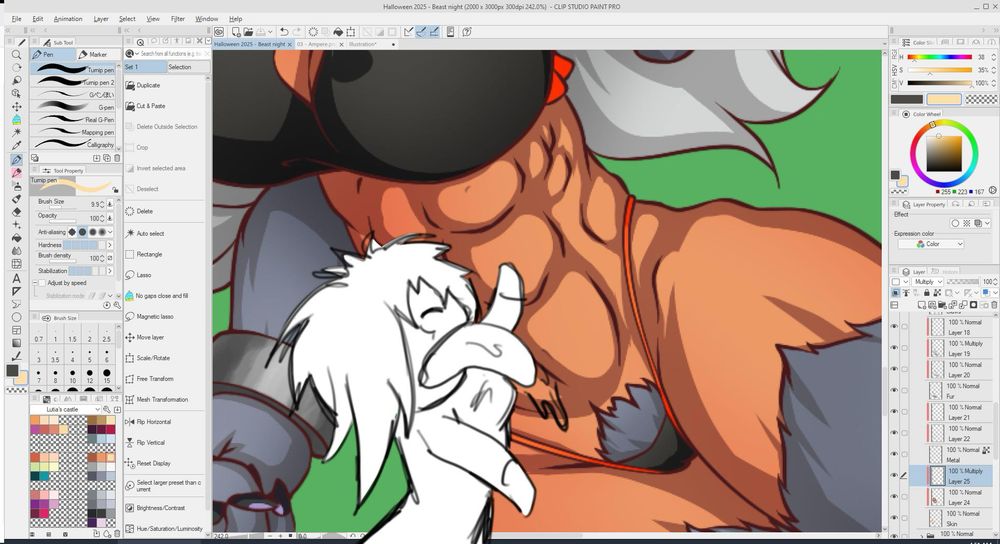Viewport: 1000px width, 544px height.
Task: Click the help question mark icon
Action: (467, 32)
